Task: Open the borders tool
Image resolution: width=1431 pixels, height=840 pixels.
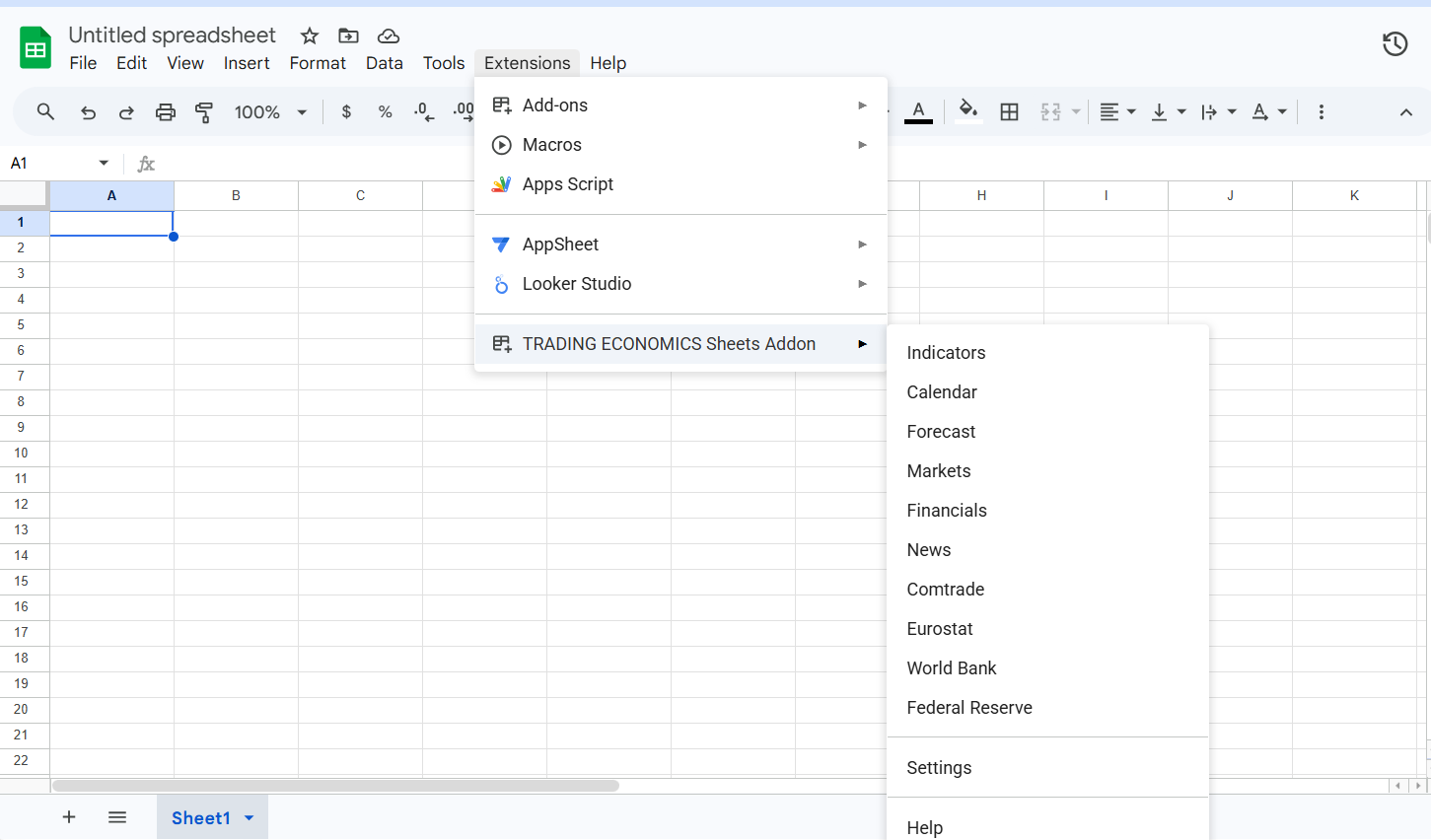Action: [1009, 112]
